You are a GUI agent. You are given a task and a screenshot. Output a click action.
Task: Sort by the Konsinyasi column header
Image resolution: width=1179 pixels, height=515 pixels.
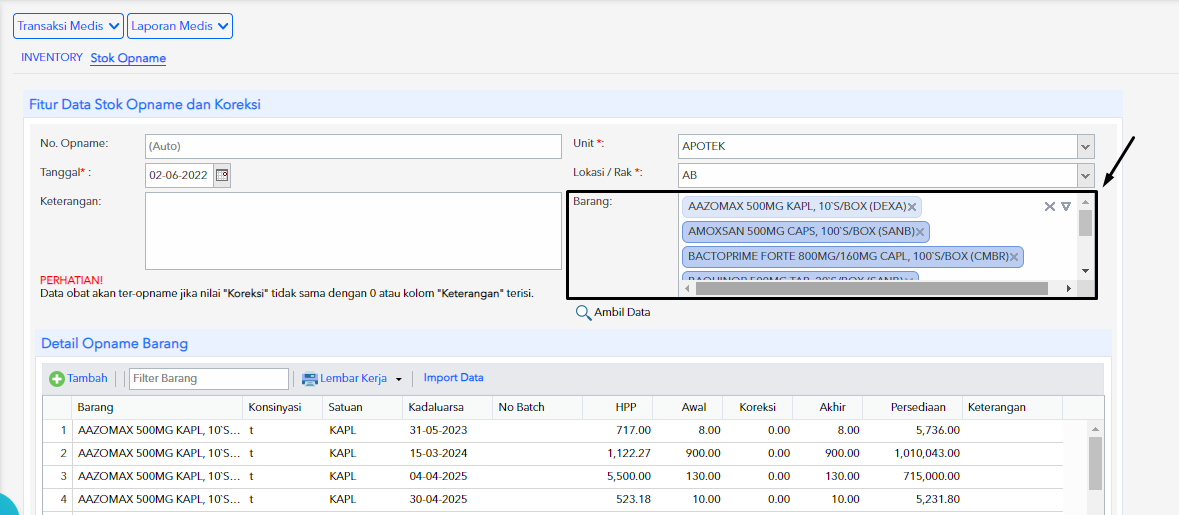(x=282, y=407)
